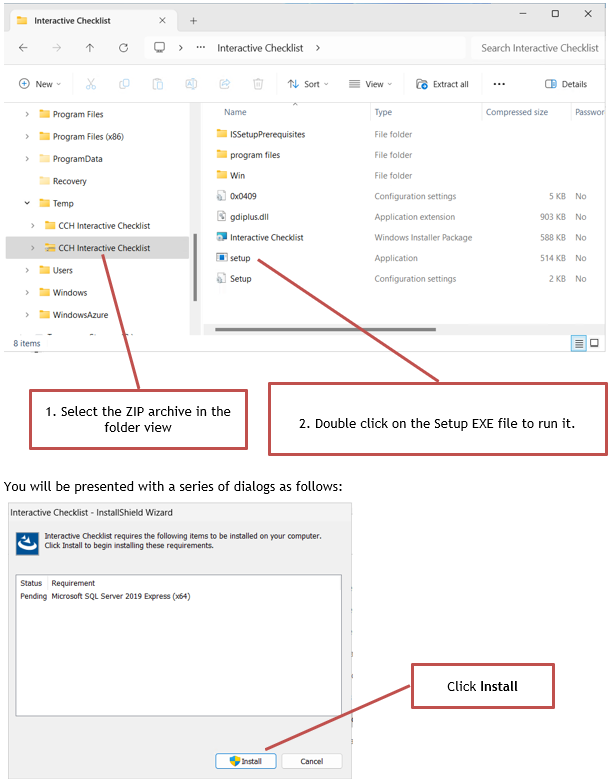Click the '514 KB' size cell
Screen dimensions: 615x779
tap(553, 258)
